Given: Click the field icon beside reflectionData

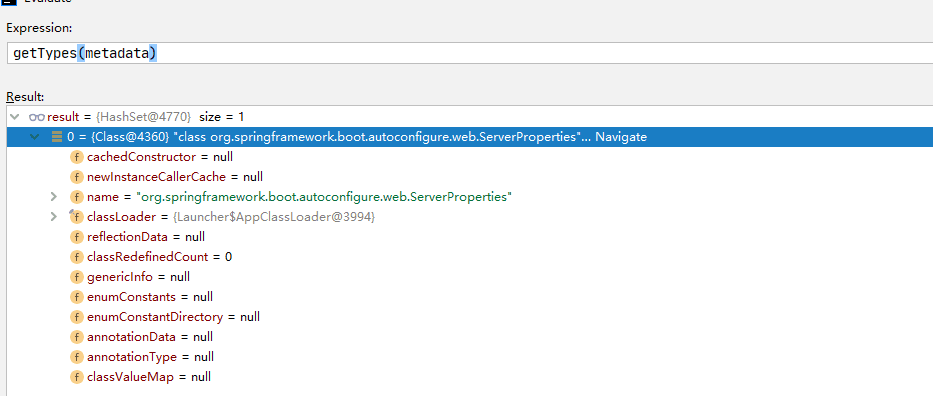Looking at the screenshot, I should pyautogui.click(x=77, y=237).
